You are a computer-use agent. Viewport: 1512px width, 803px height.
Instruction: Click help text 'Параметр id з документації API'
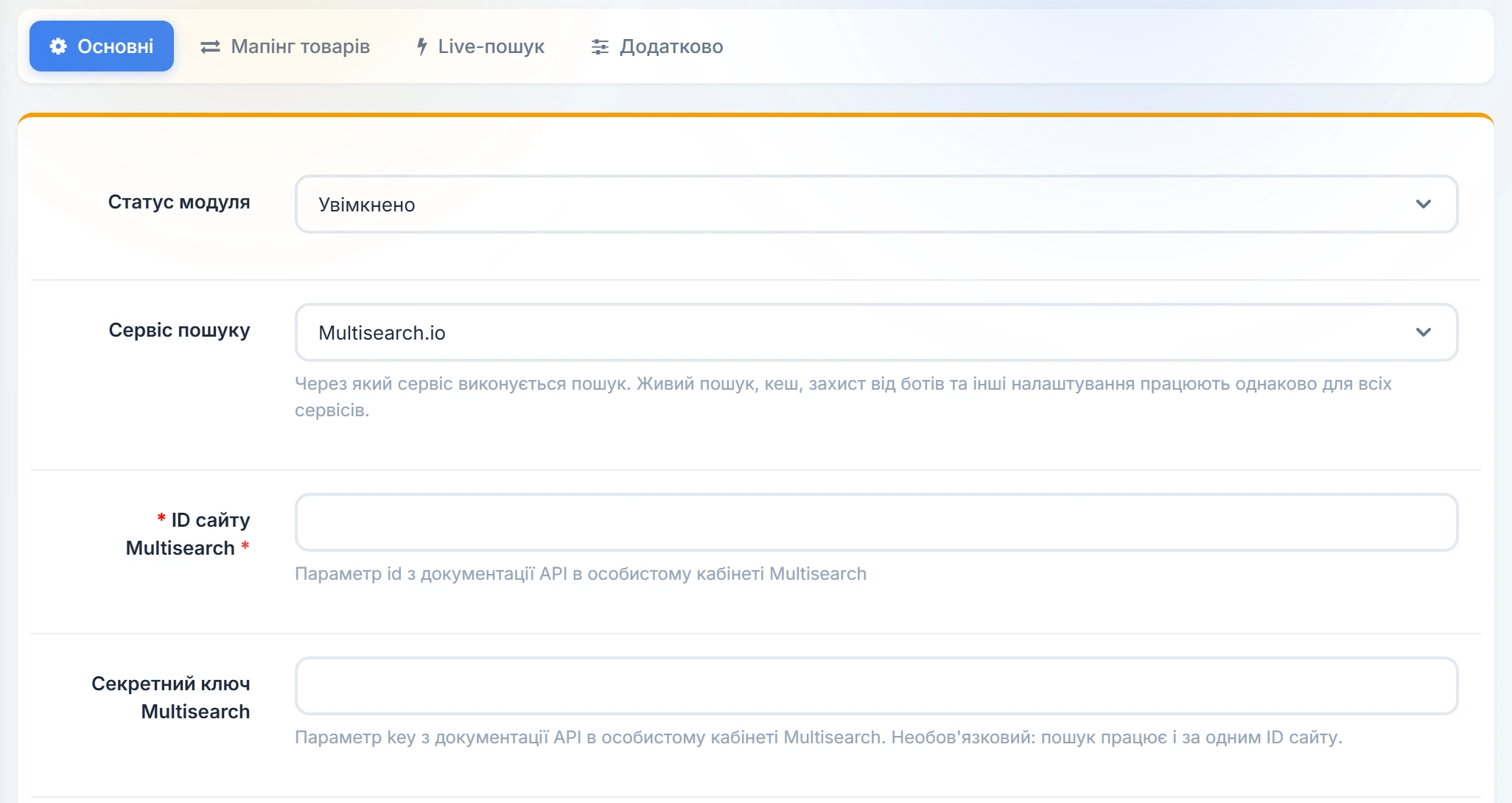pyautogui.click(x=581, y=574)
